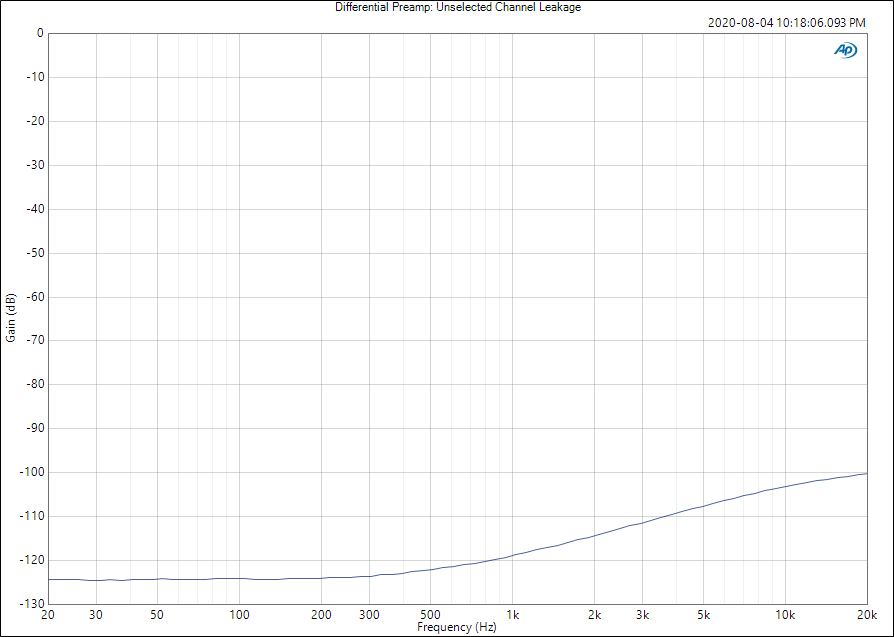Click the 200 Hz frequency axis label
This screenshot has height=637, width=894.
click(322, 615)
